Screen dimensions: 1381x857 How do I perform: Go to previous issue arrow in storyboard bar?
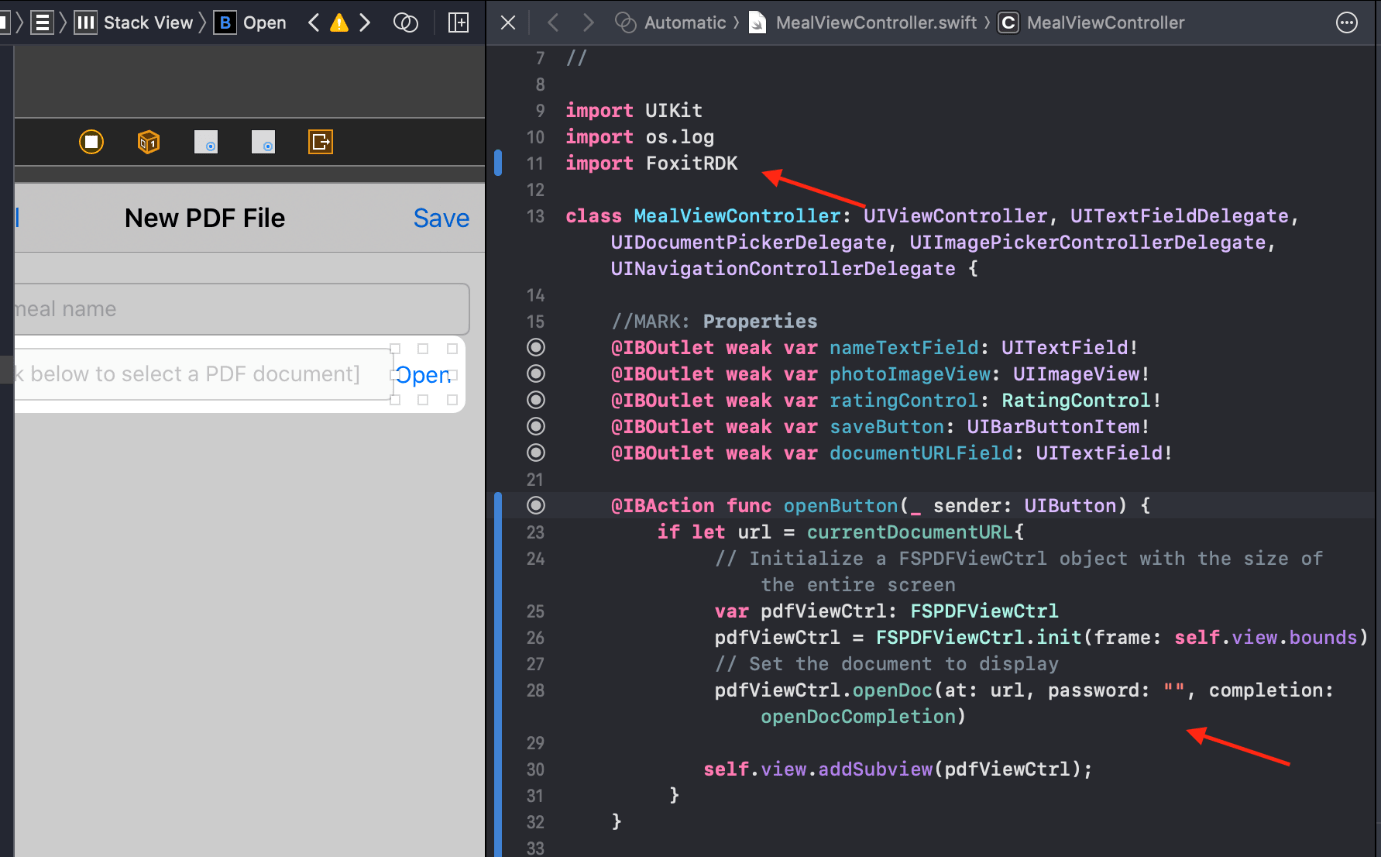[314, 22]
